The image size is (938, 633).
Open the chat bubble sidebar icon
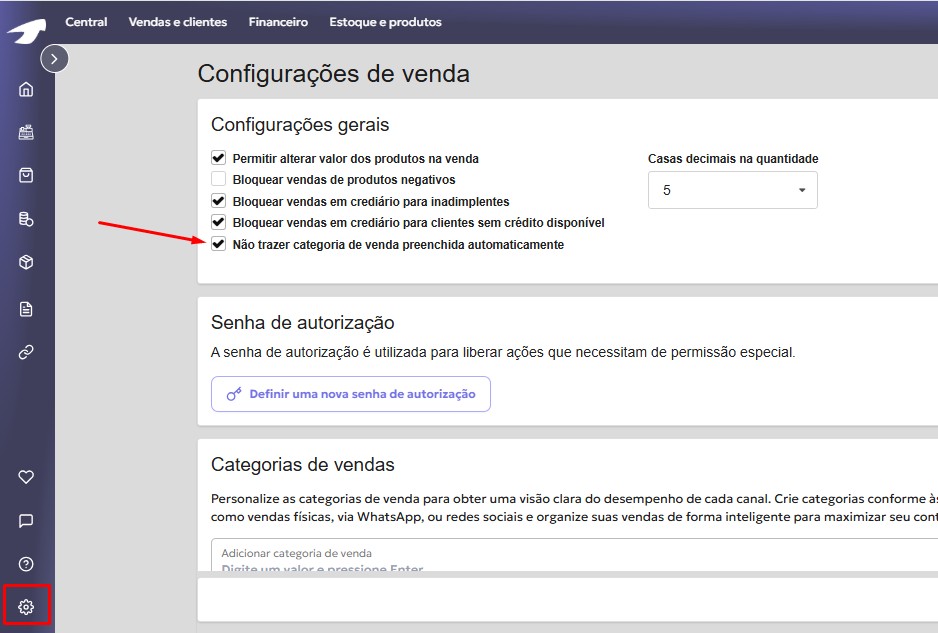26,521
